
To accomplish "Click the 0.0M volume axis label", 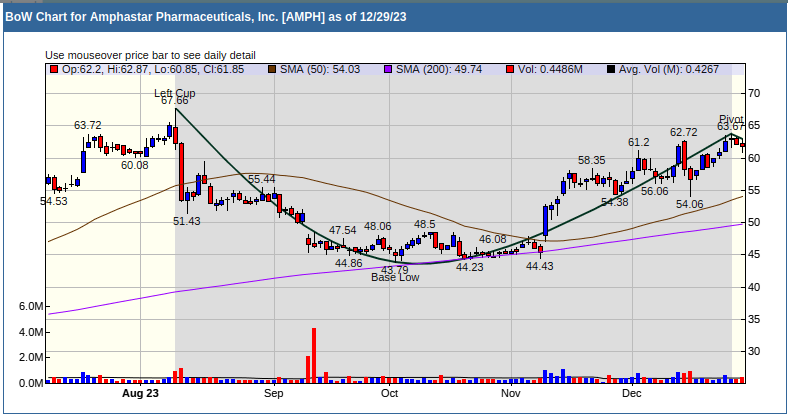I will point(31,383).
